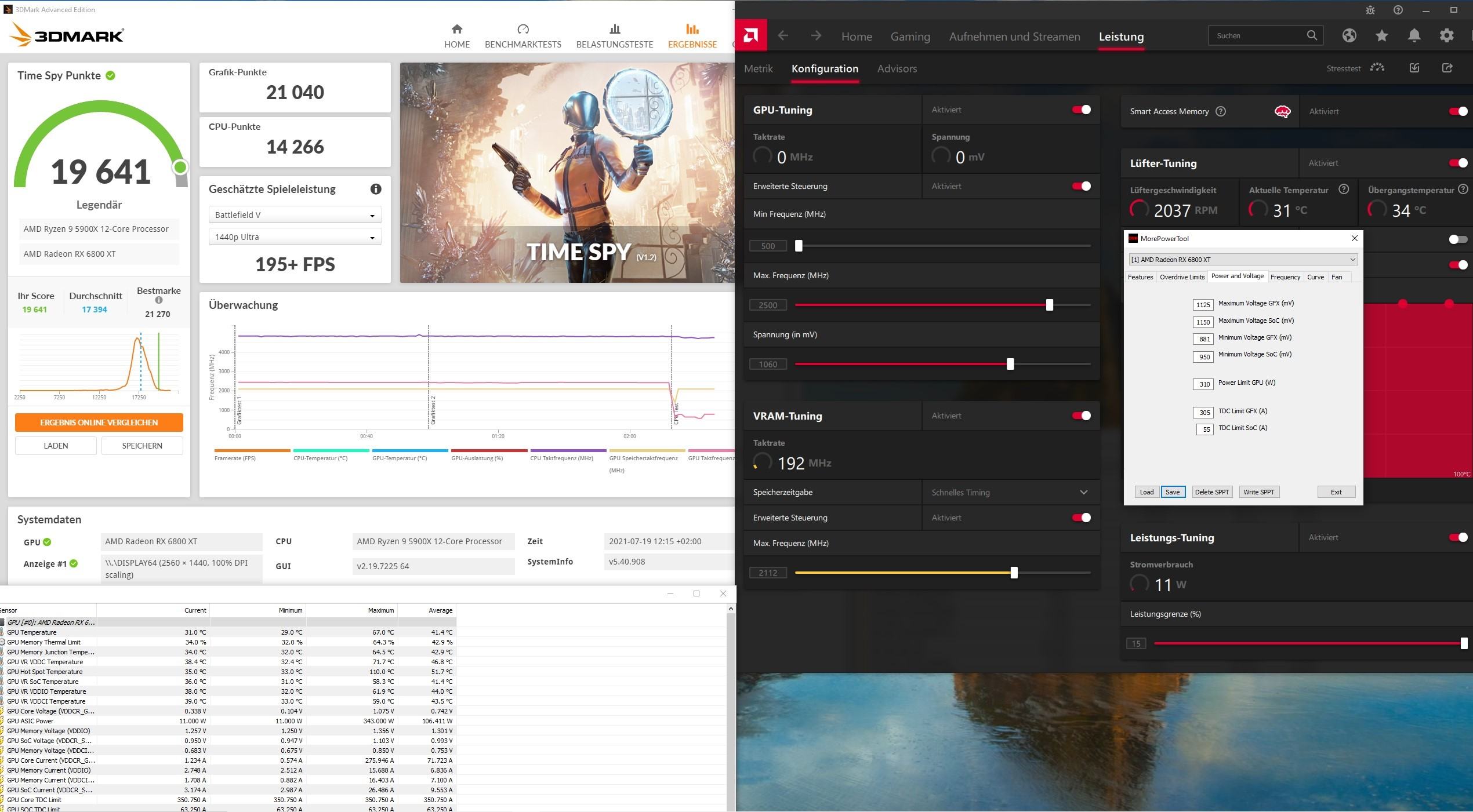Click the Smart Access Memory help icon

[1221, 111]
